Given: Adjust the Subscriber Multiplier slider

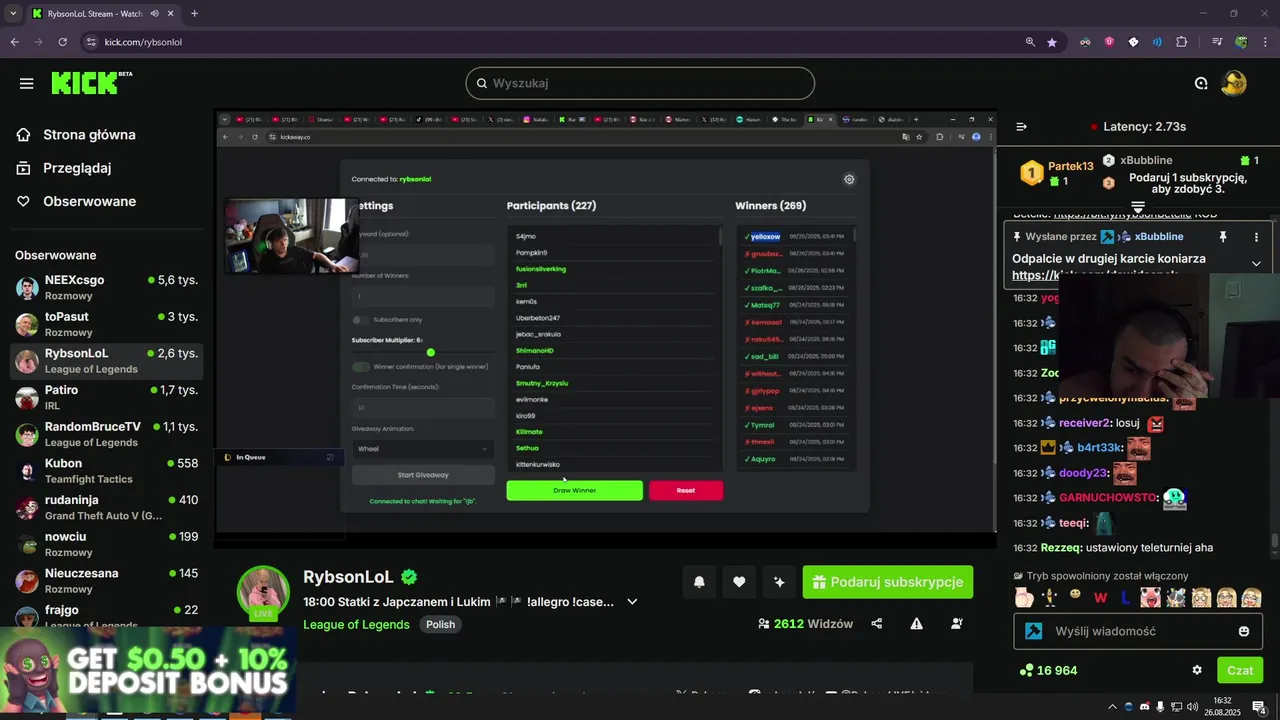Looking at the screenshot, I should (x=430, y=352).
